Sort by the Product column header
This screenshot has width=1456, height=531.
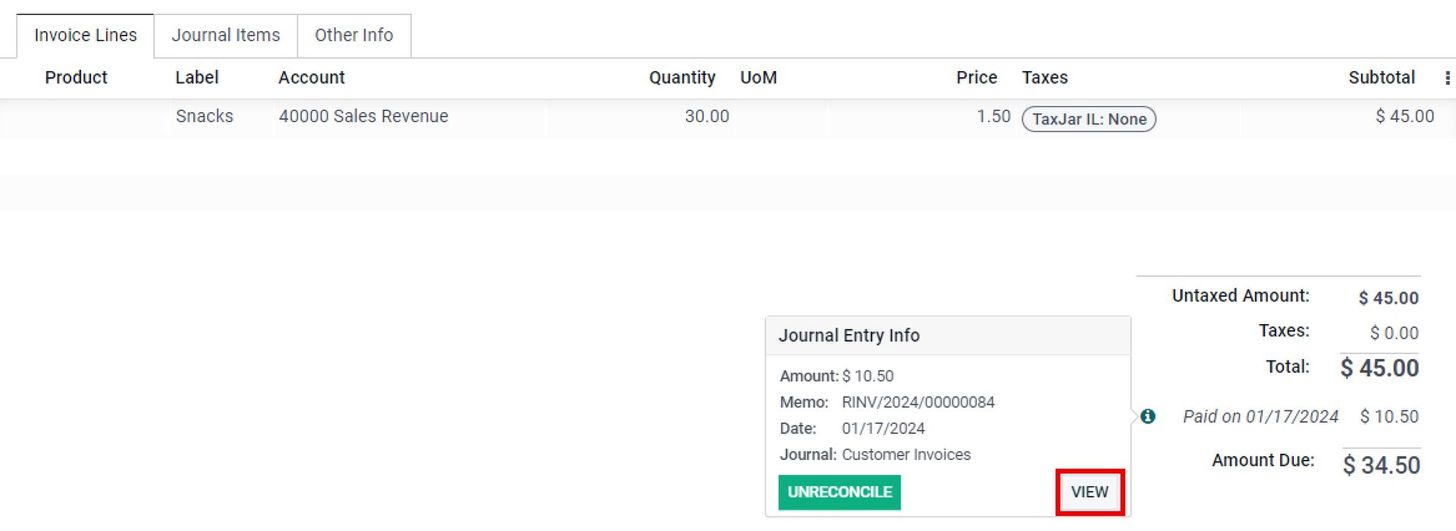[76, 78]
